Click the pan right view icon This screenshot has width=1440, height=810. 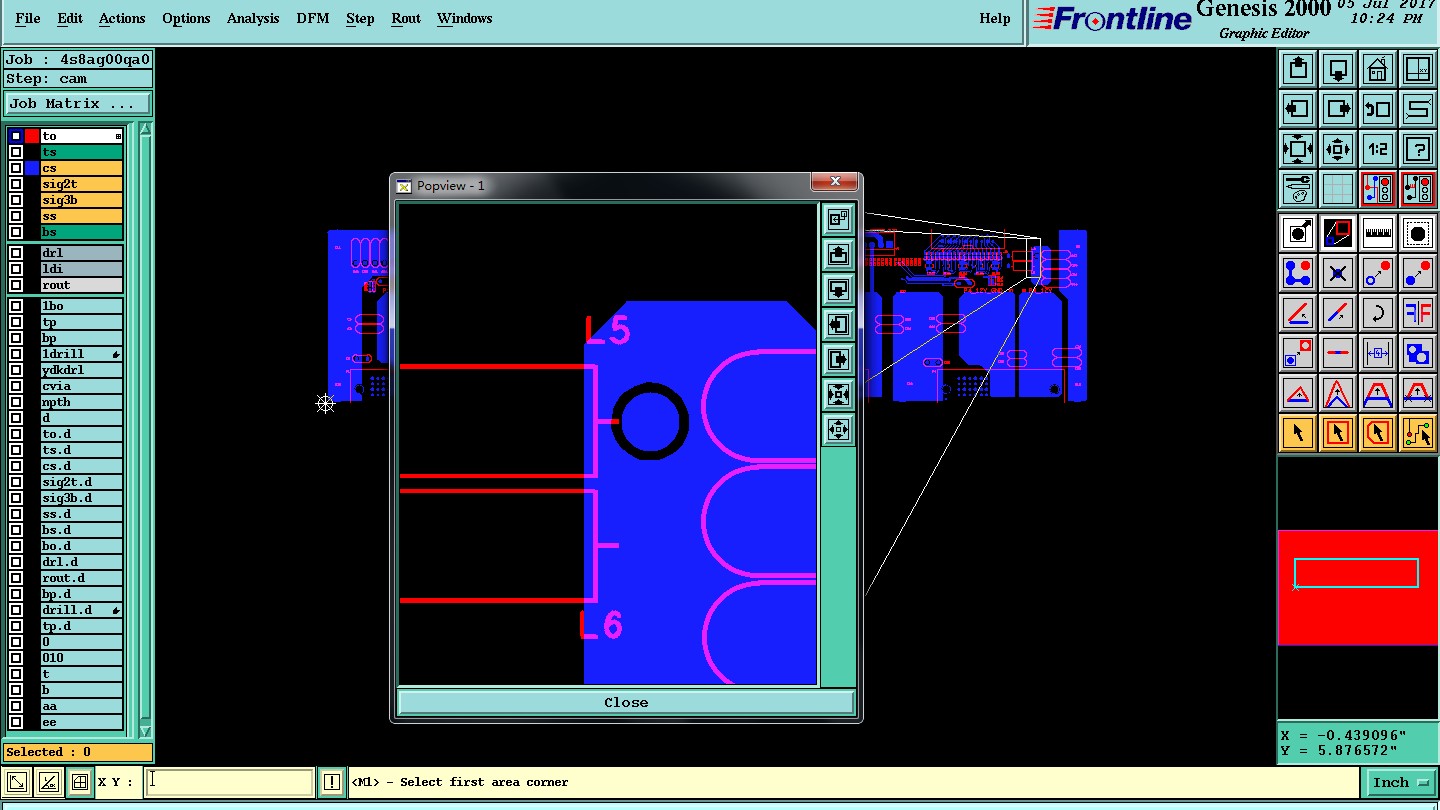click(1338, 109)
